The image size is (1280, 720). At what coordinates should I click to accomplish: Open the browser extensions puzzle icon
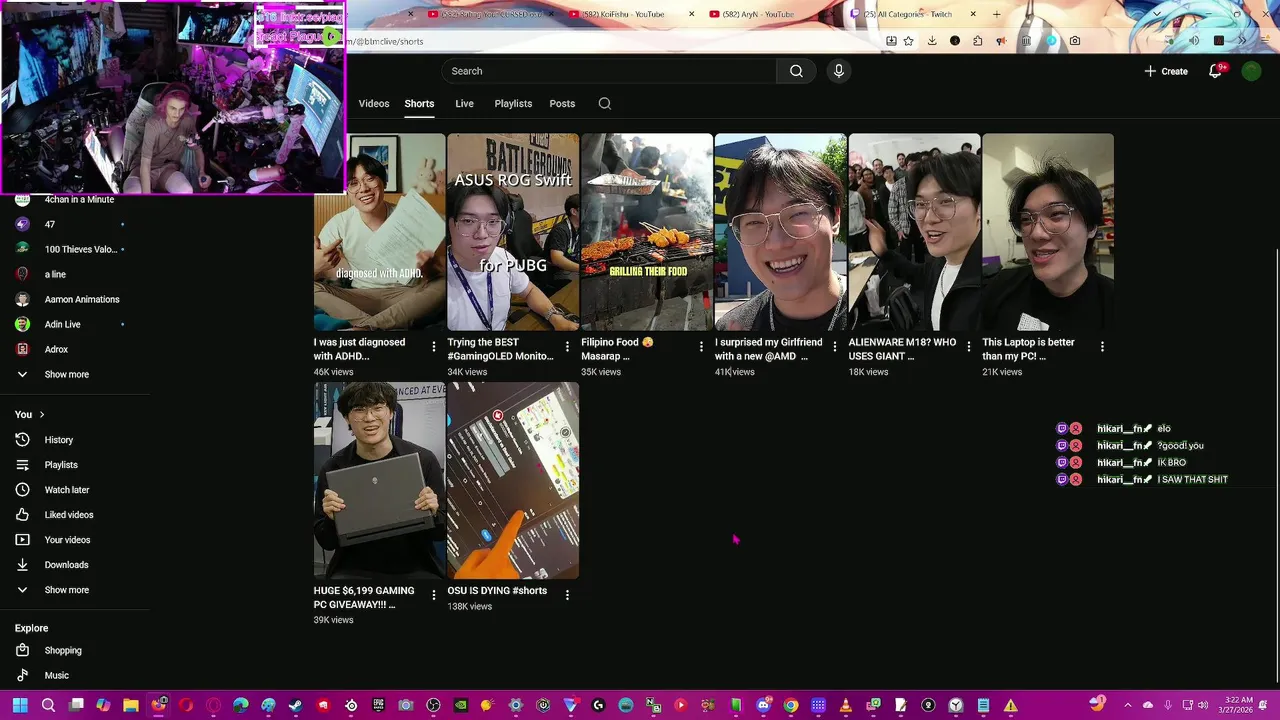click(x=978, y=41)
